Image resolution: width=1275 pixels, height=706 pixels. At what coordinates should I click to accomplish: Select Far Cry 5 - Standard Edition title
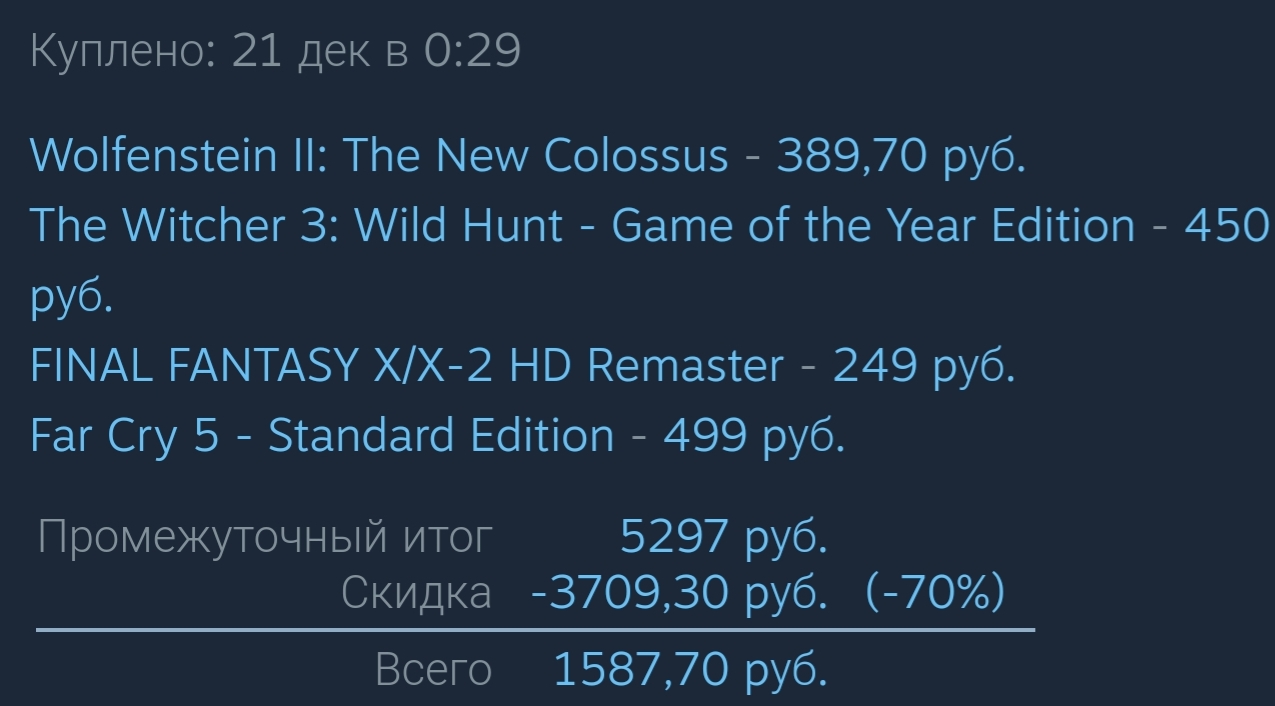[x=322, y=436]
